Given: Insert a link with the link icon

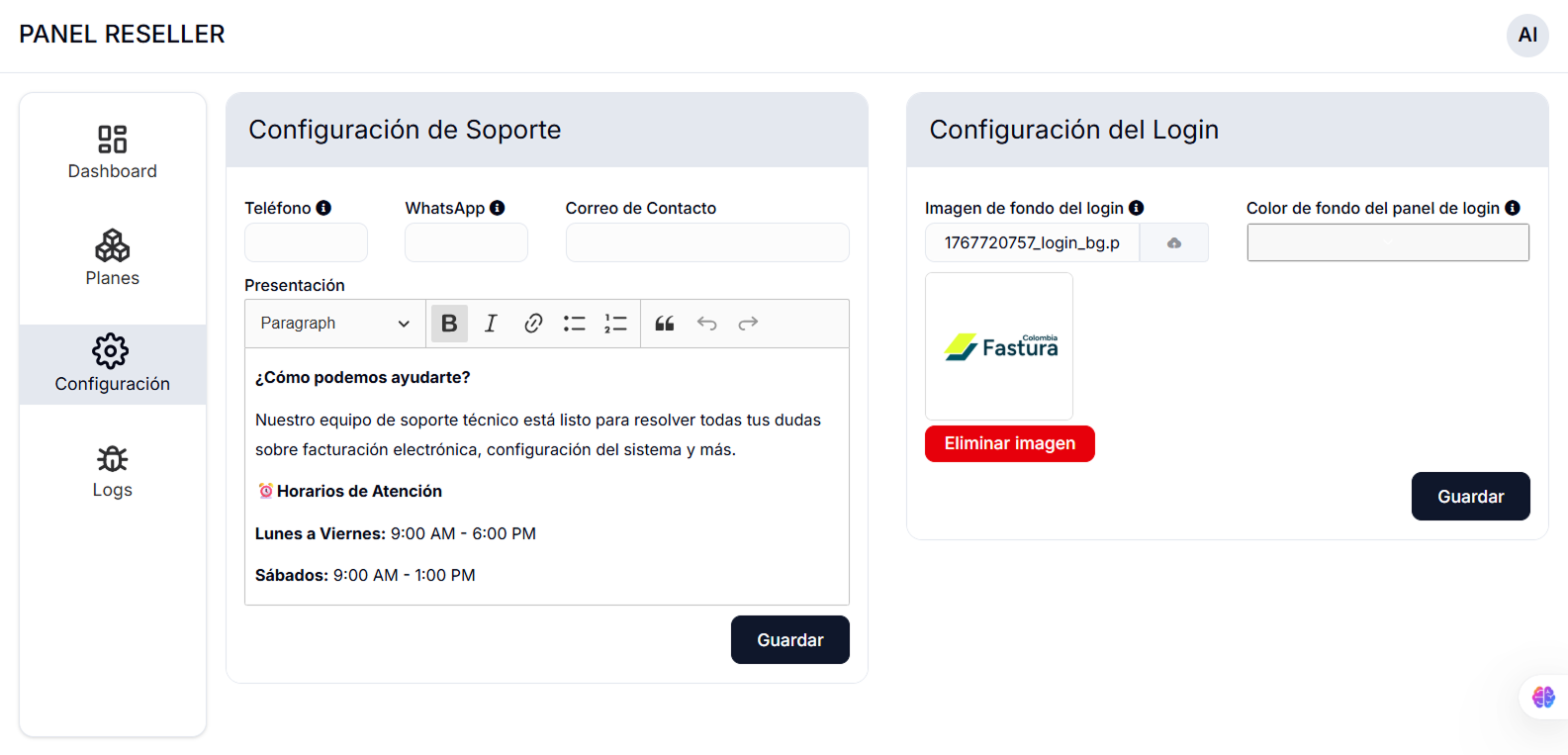Looking at the screenshot, I should 533,324.
